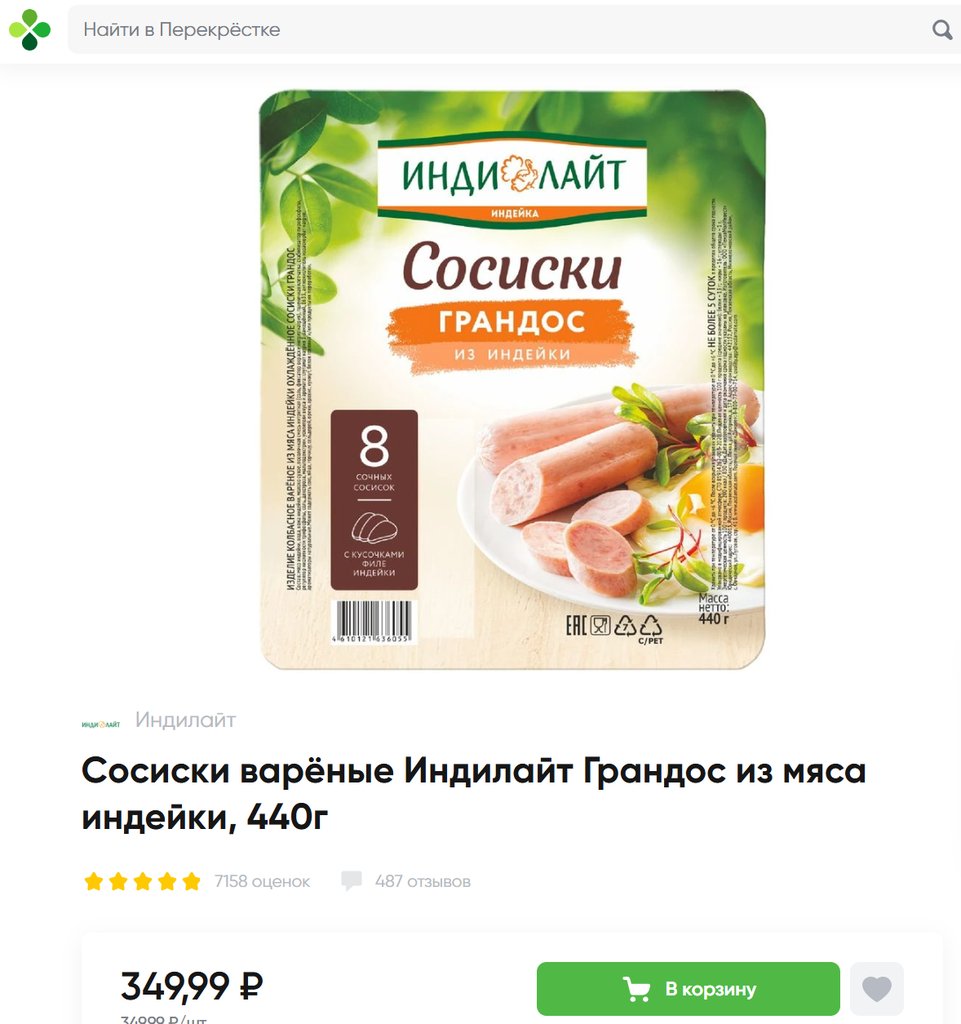Click the barcode on the package image
This screenshot has height=1024, width=961.
[x=374, y=622]
